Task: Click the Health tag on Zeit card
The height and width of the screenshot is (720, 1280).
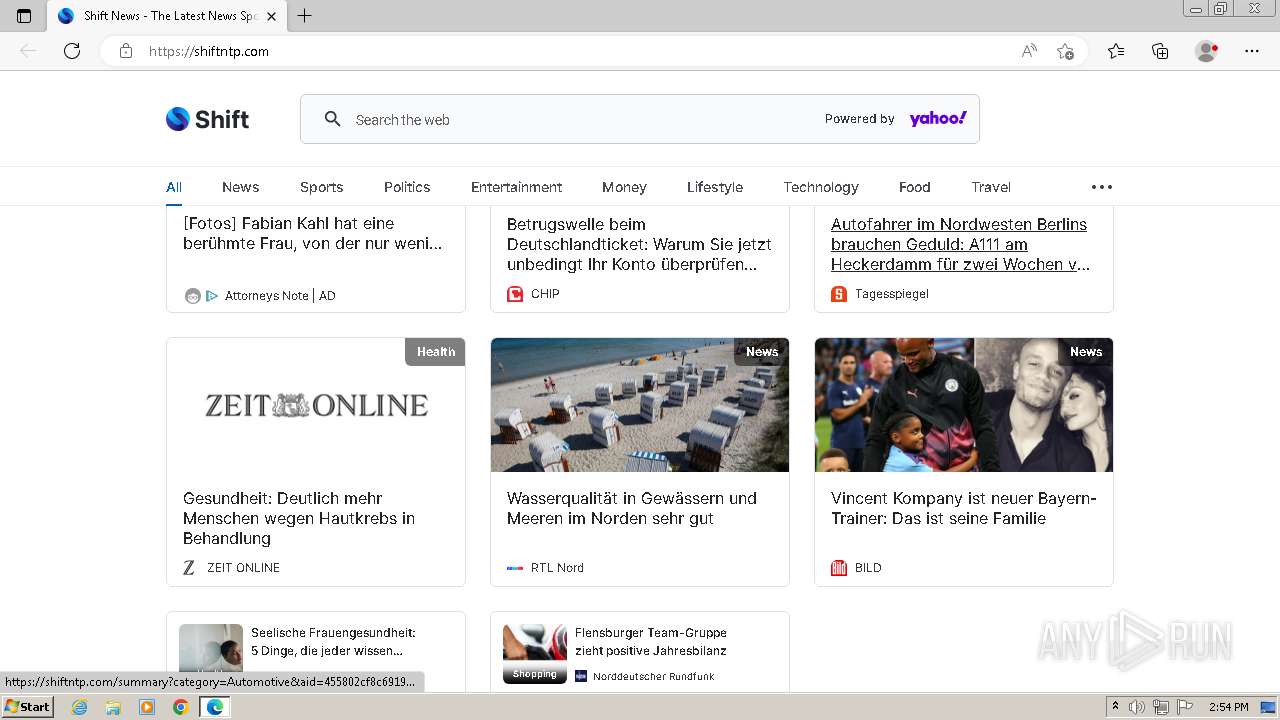Action: [435, 352]
